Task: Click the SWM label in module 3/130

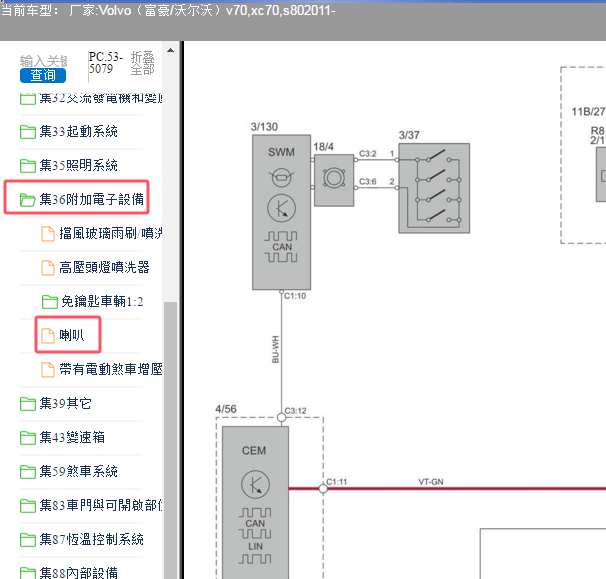Action: click(x=281, y=152)
